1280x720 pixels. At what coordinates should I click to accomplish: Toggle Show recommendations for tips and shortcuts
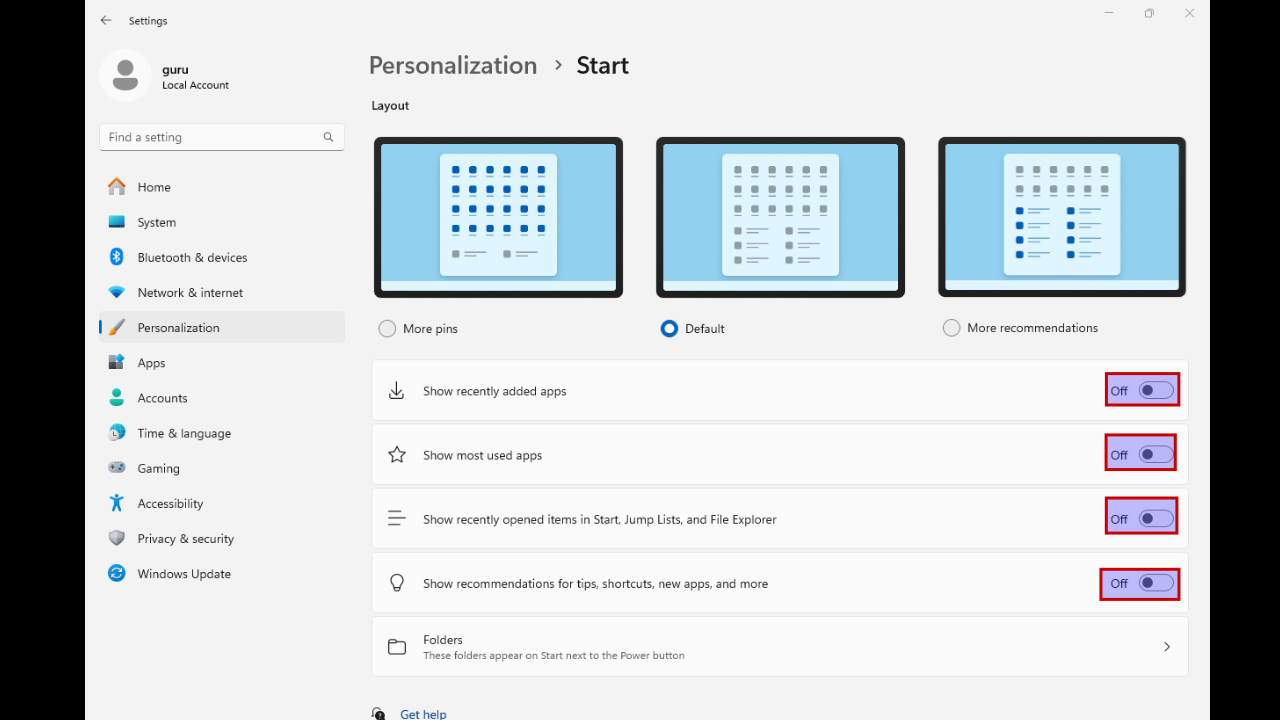tap(1156, 583)
